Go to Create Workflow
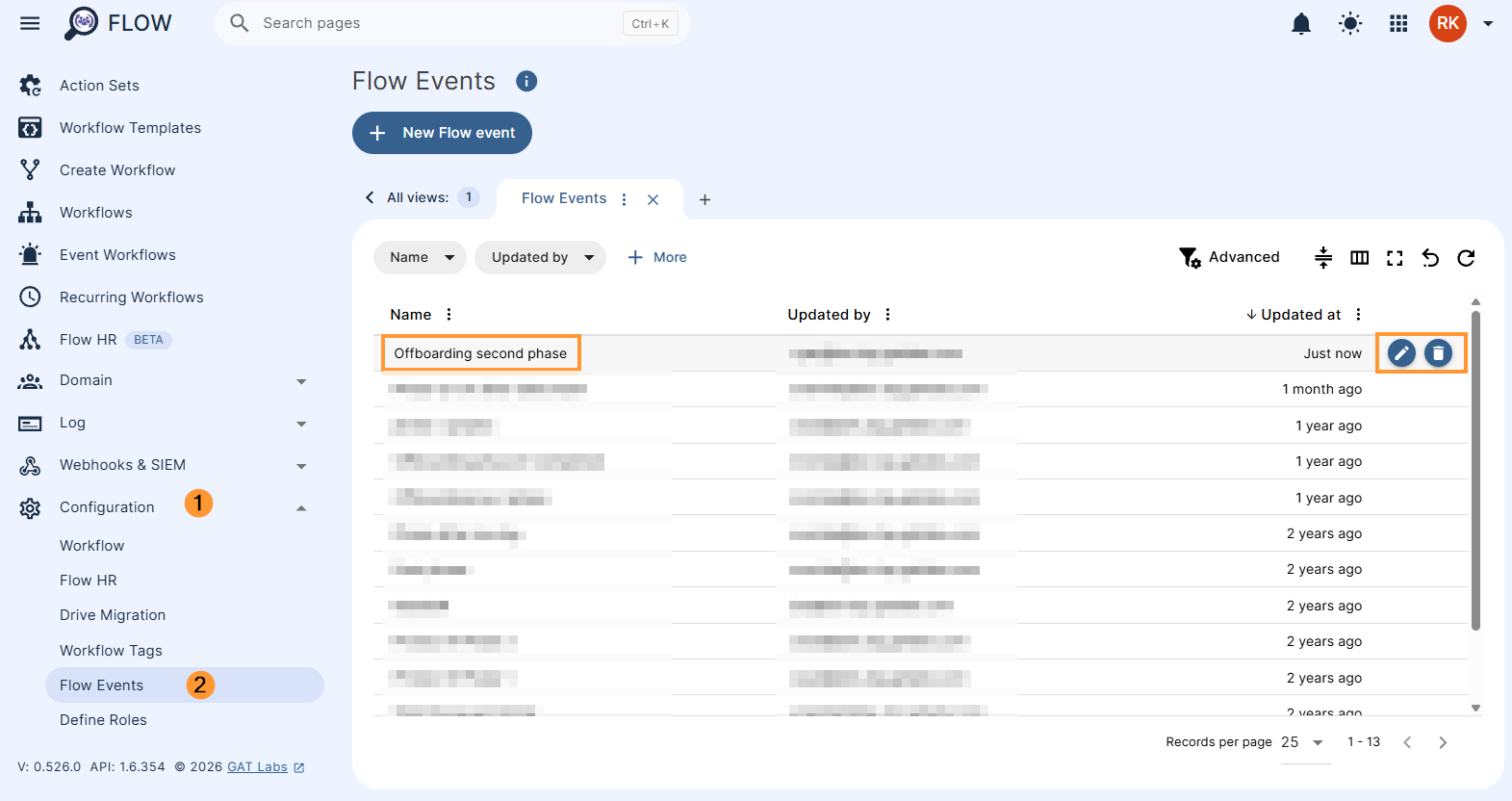Screen dimensions: 1512x801 click(117, 170)
